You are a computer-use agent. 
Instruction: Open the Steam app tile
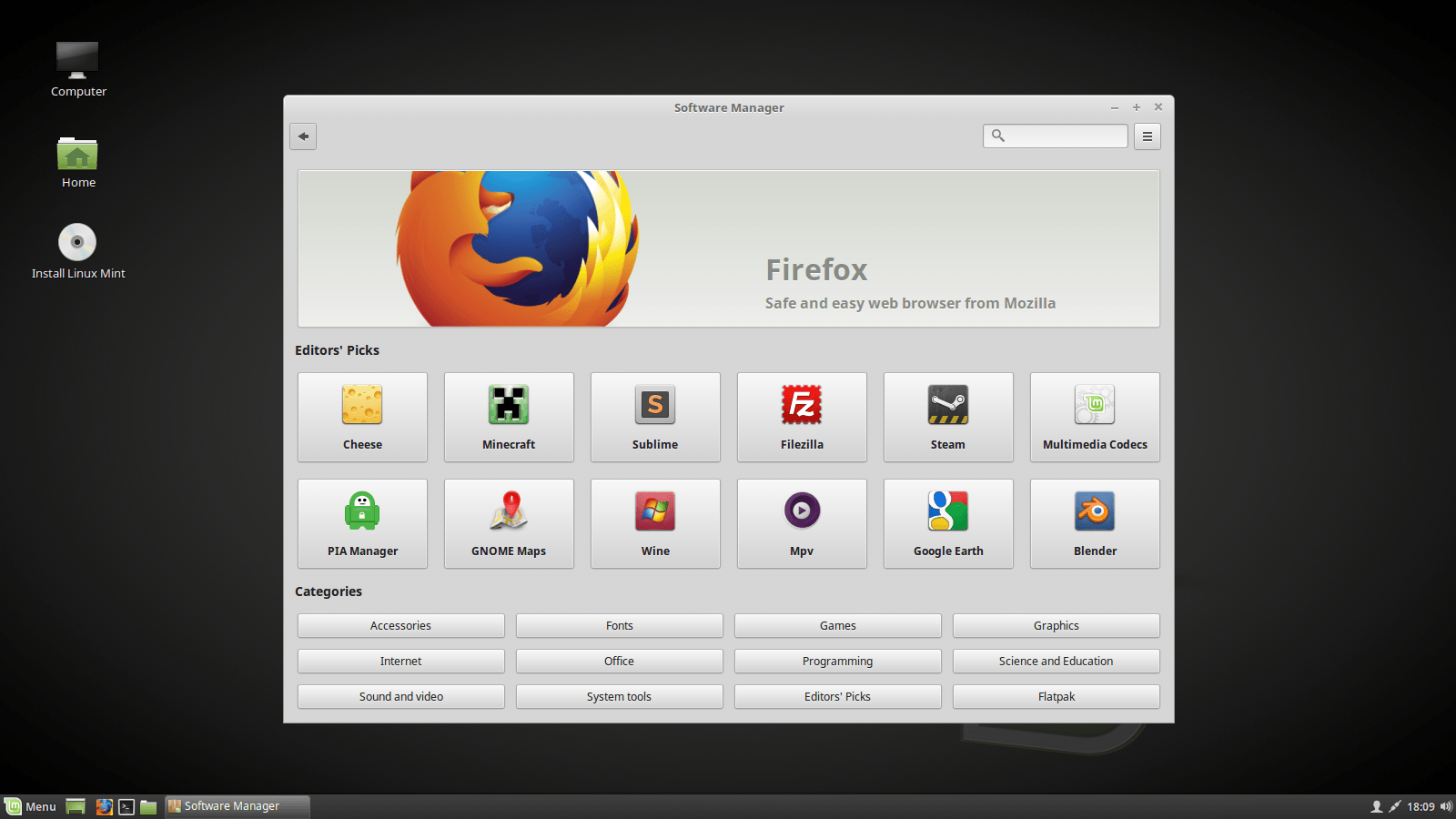tap(948, 417)
